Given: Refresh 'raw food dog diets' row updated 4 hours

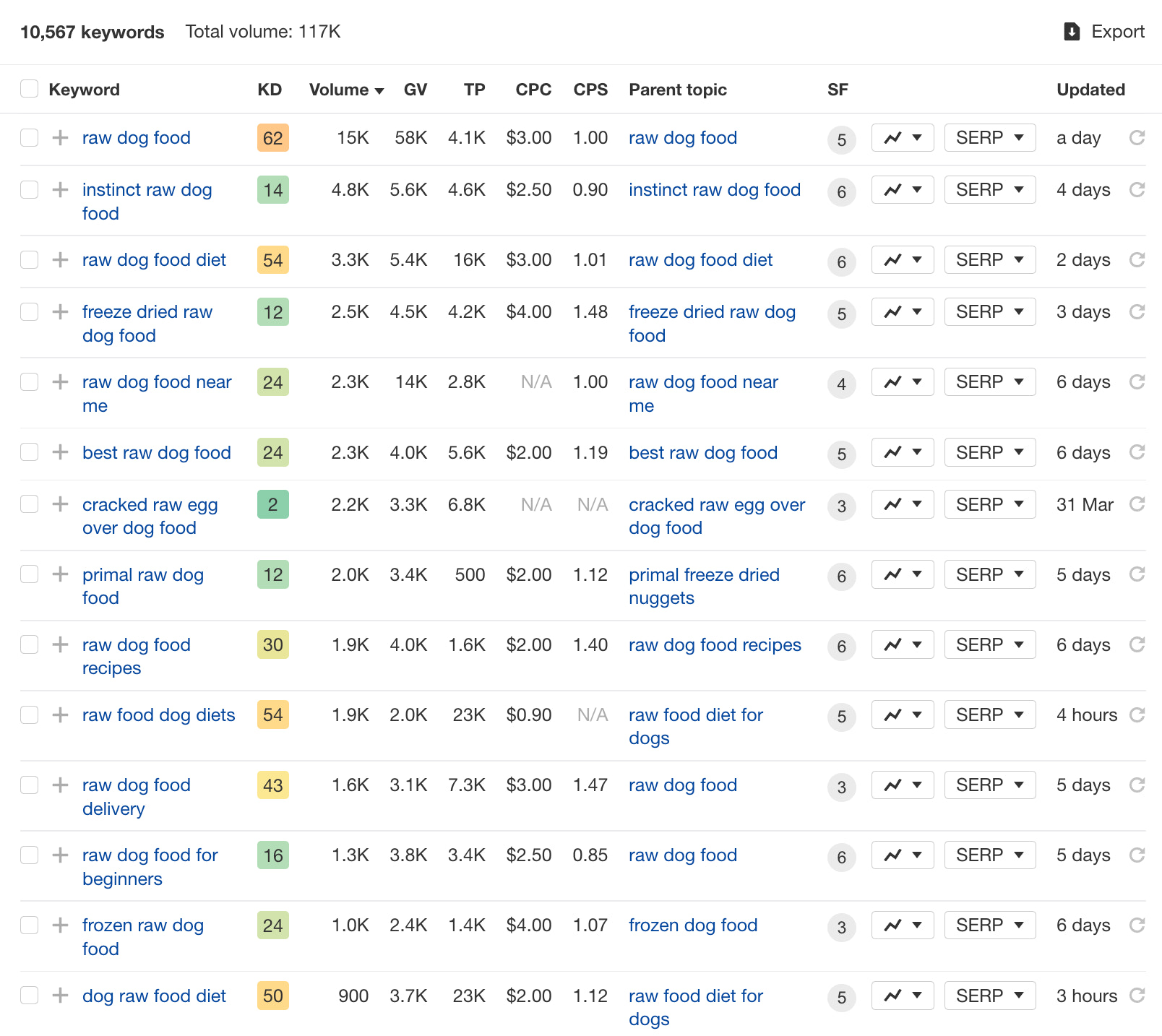Looking at the screenshot, I should click(x=1137, y=715).
